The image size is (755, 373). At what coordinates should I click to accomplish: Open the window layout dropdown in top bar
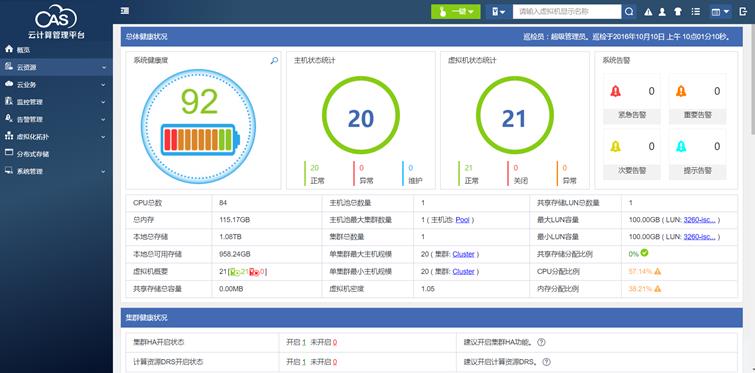(720, 12)
